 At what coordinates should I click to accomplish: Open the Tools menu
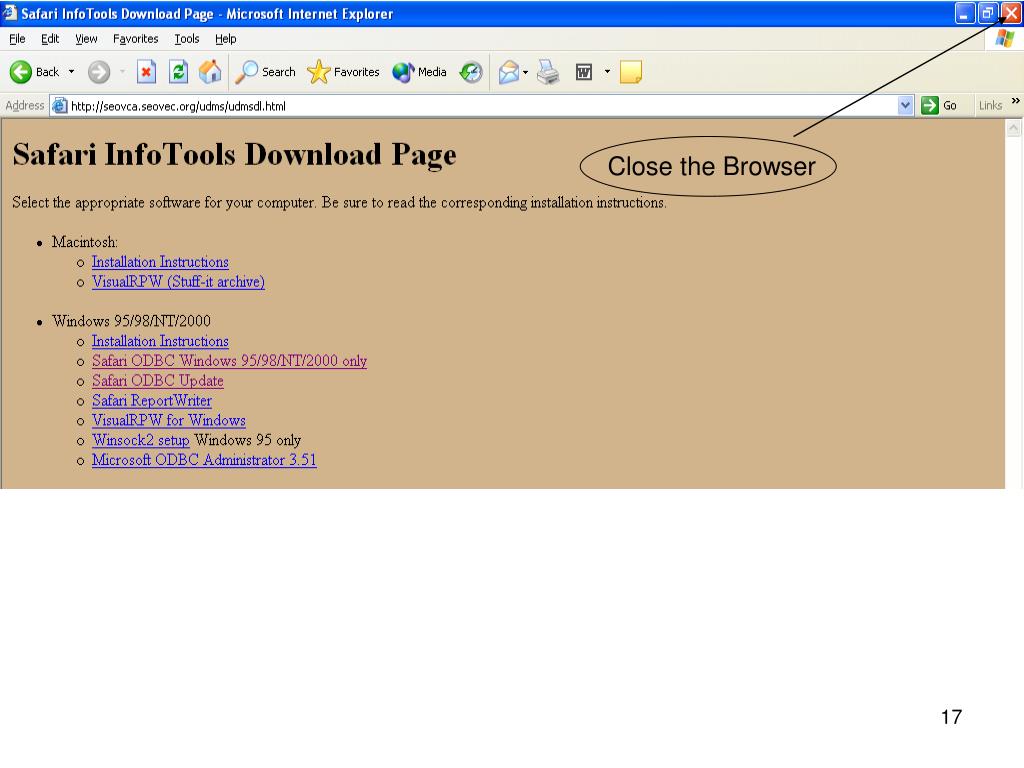pyautogui.click(x=187, y=39)
